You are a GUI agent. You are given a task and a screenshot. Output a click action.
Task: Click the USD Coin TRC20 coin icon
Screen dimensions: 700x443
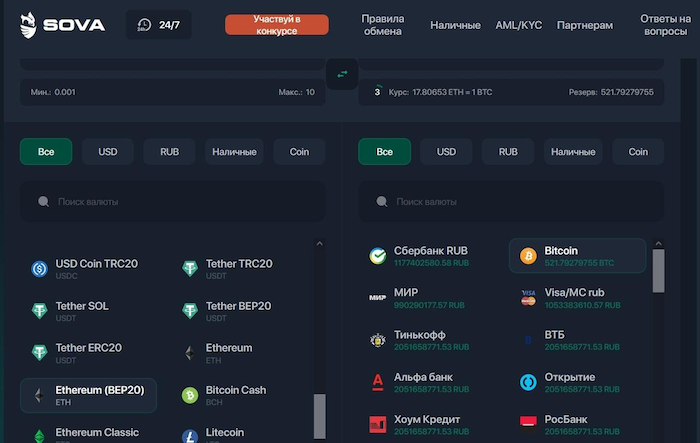pos(40,269)
